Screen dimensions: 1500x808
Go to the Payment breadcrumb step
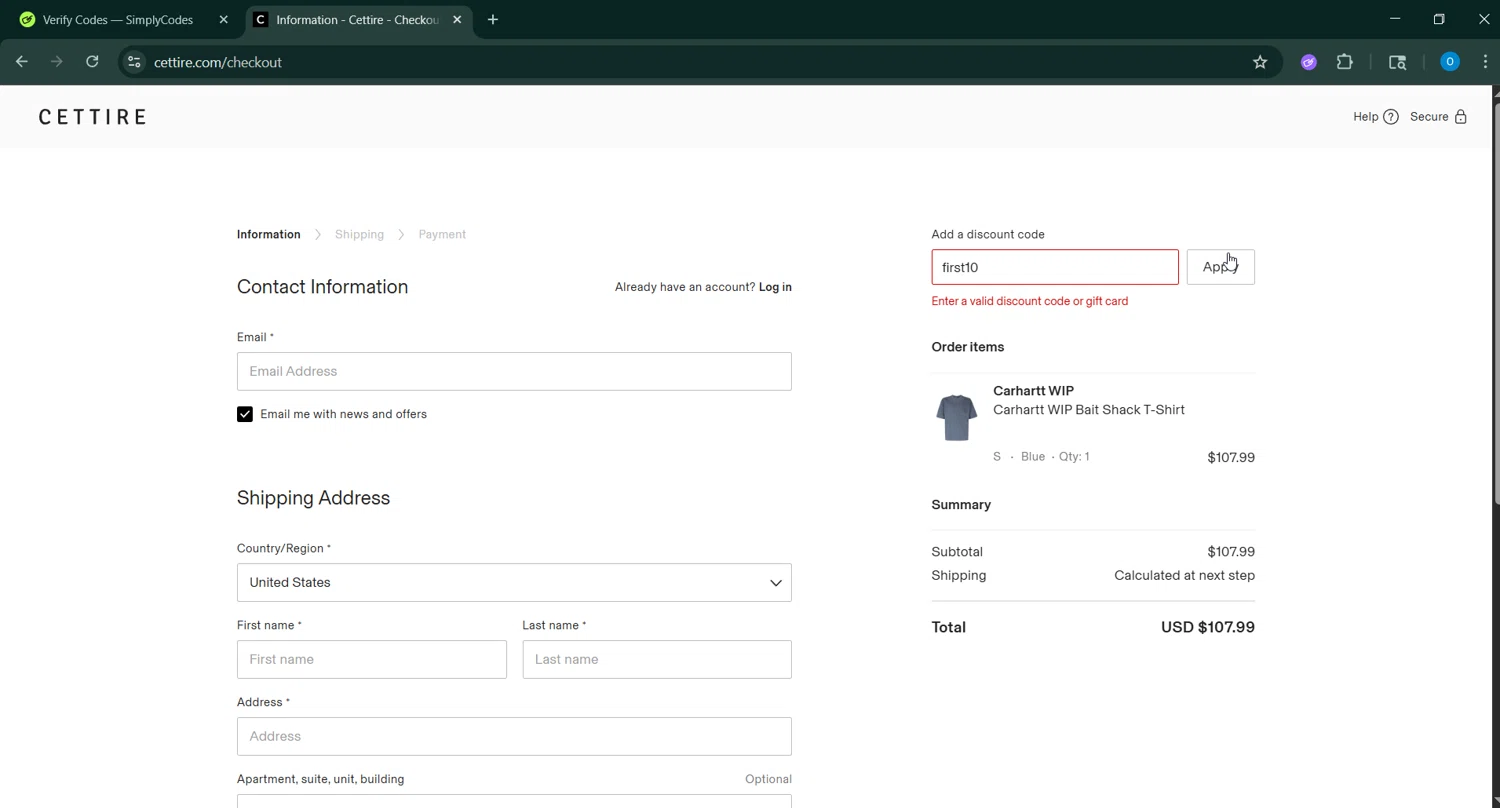(x=442, y=234)
